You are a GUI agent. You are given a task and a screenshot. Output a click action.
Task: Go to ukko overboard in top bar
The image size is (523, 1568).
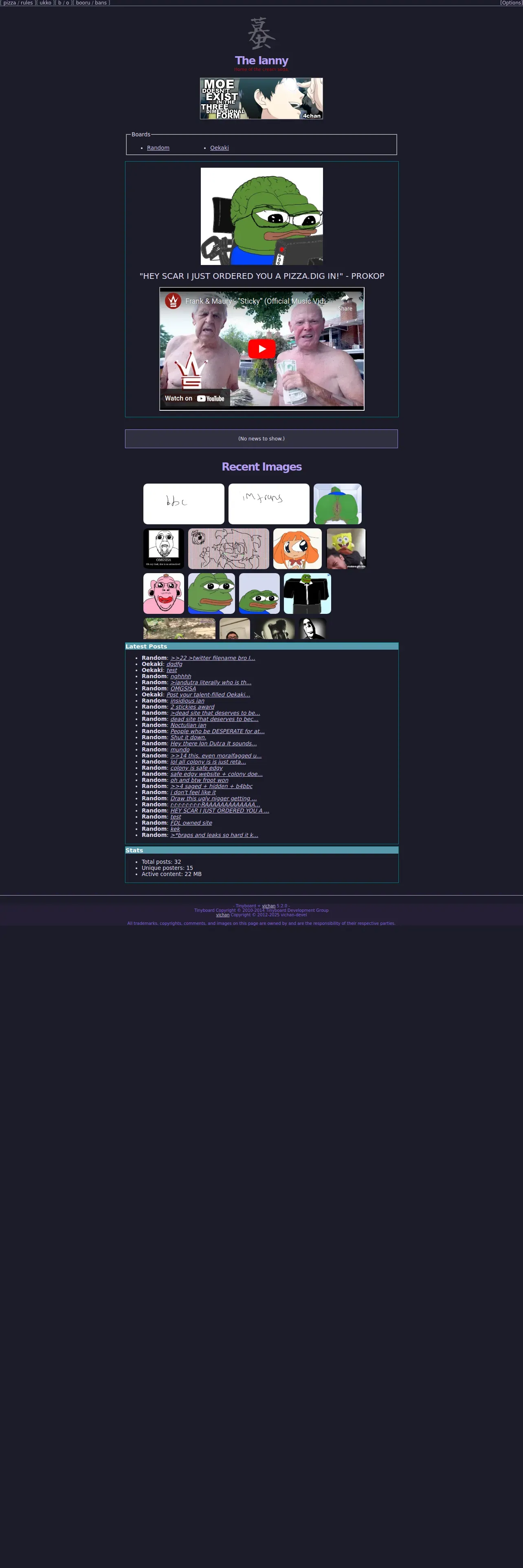46,3
